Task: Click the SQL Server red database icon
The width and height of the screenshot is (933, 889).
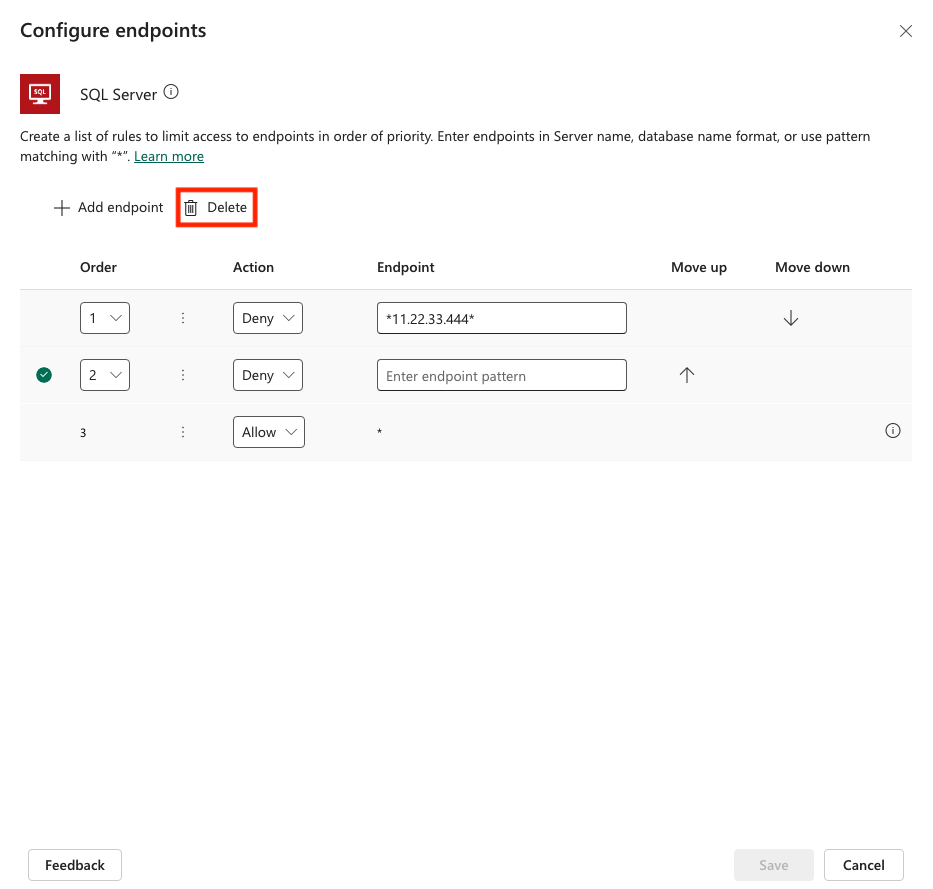Action: [x=40, y=94]
